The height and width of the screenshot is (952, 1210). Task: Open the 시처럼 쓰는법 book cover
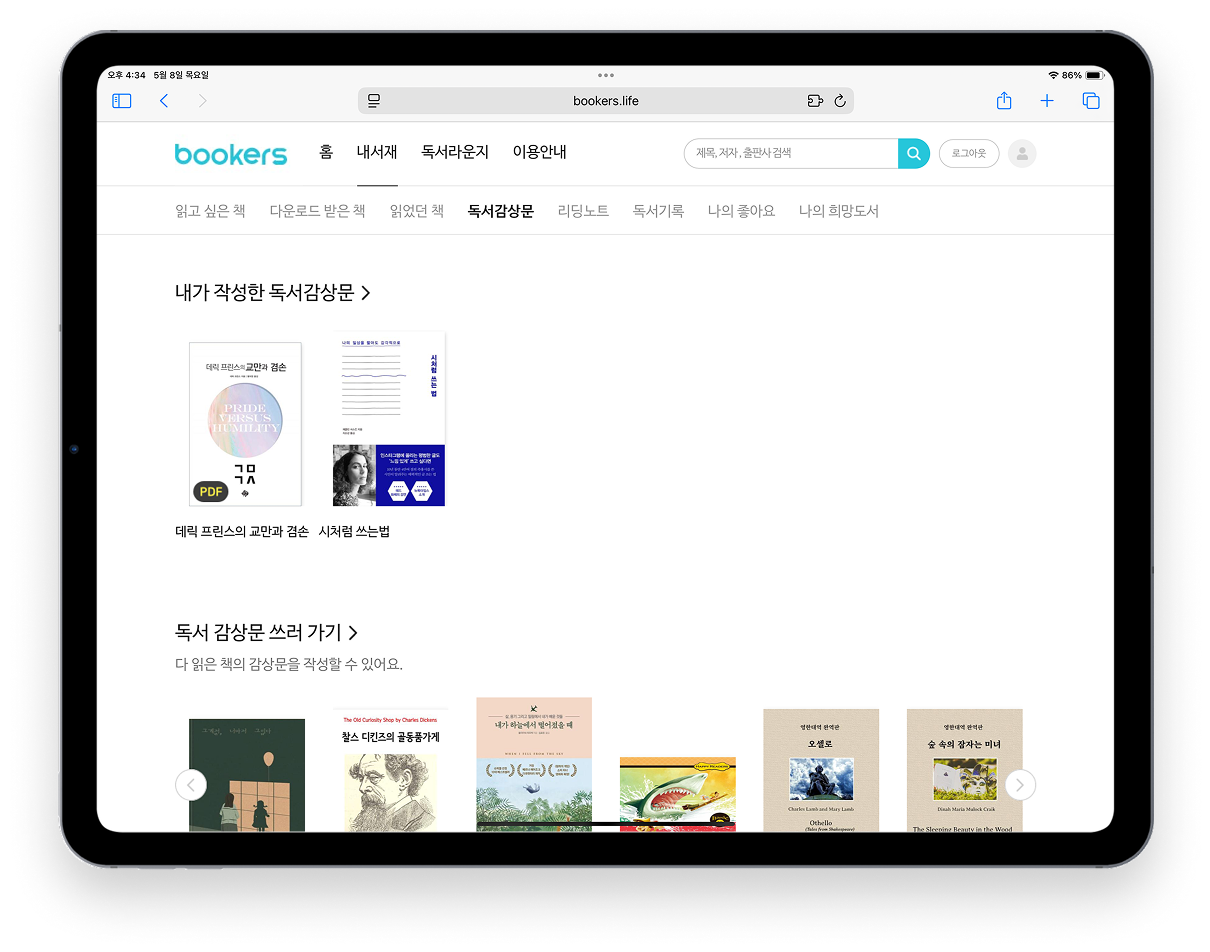[x=389, y=419]
